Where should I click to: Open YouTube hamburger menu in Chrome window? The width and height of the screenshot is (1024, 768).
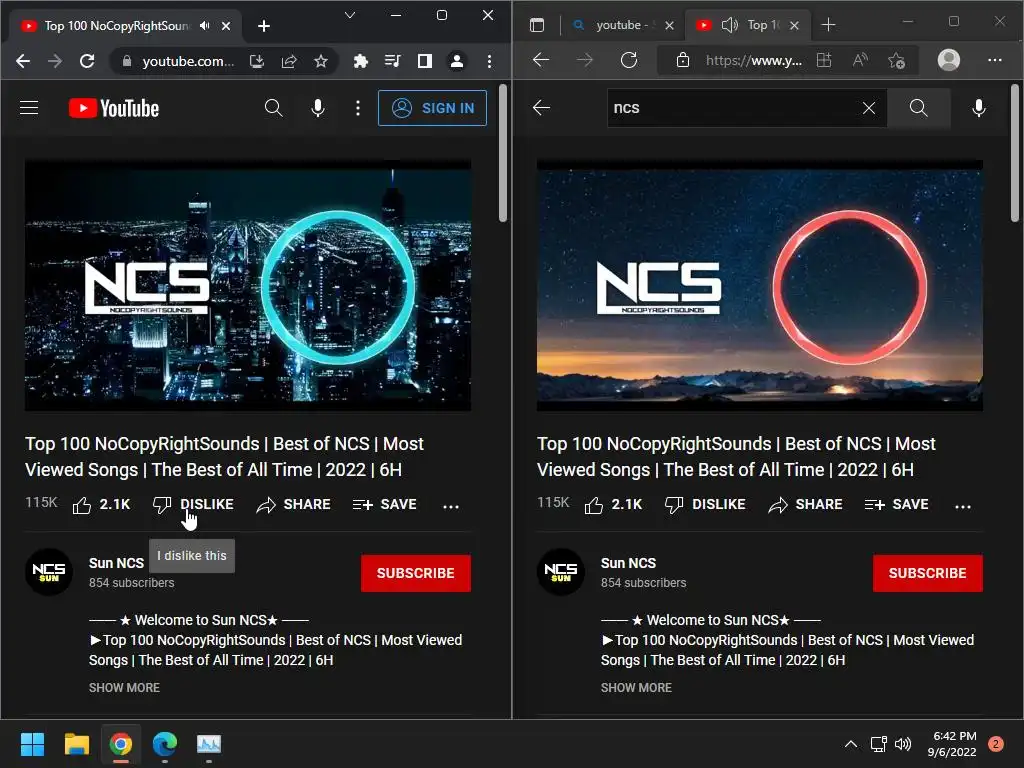(29, 108)
